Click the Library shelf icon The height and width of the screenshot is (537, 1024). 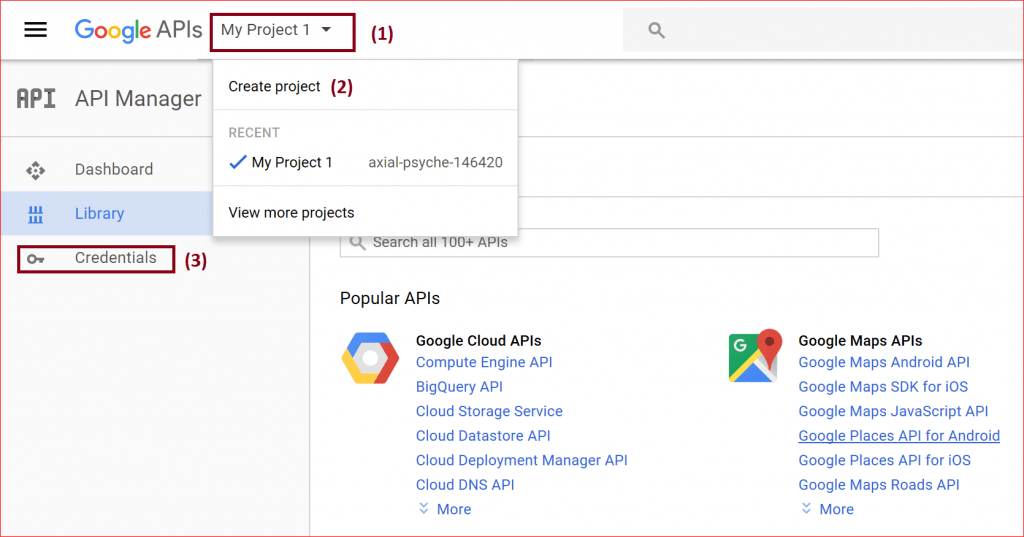click(x=35, y=214)
